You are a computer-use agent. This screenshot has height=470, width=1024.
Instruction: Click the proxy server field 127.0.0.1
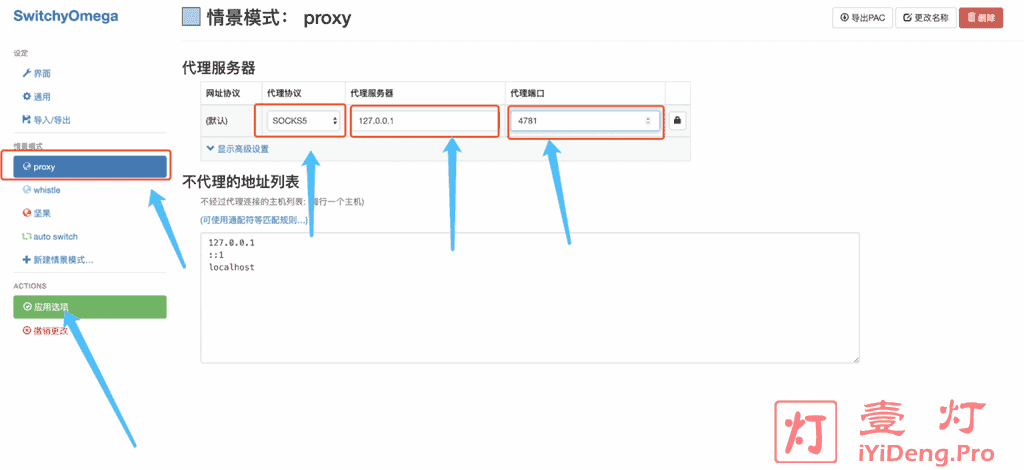[425, 121]
